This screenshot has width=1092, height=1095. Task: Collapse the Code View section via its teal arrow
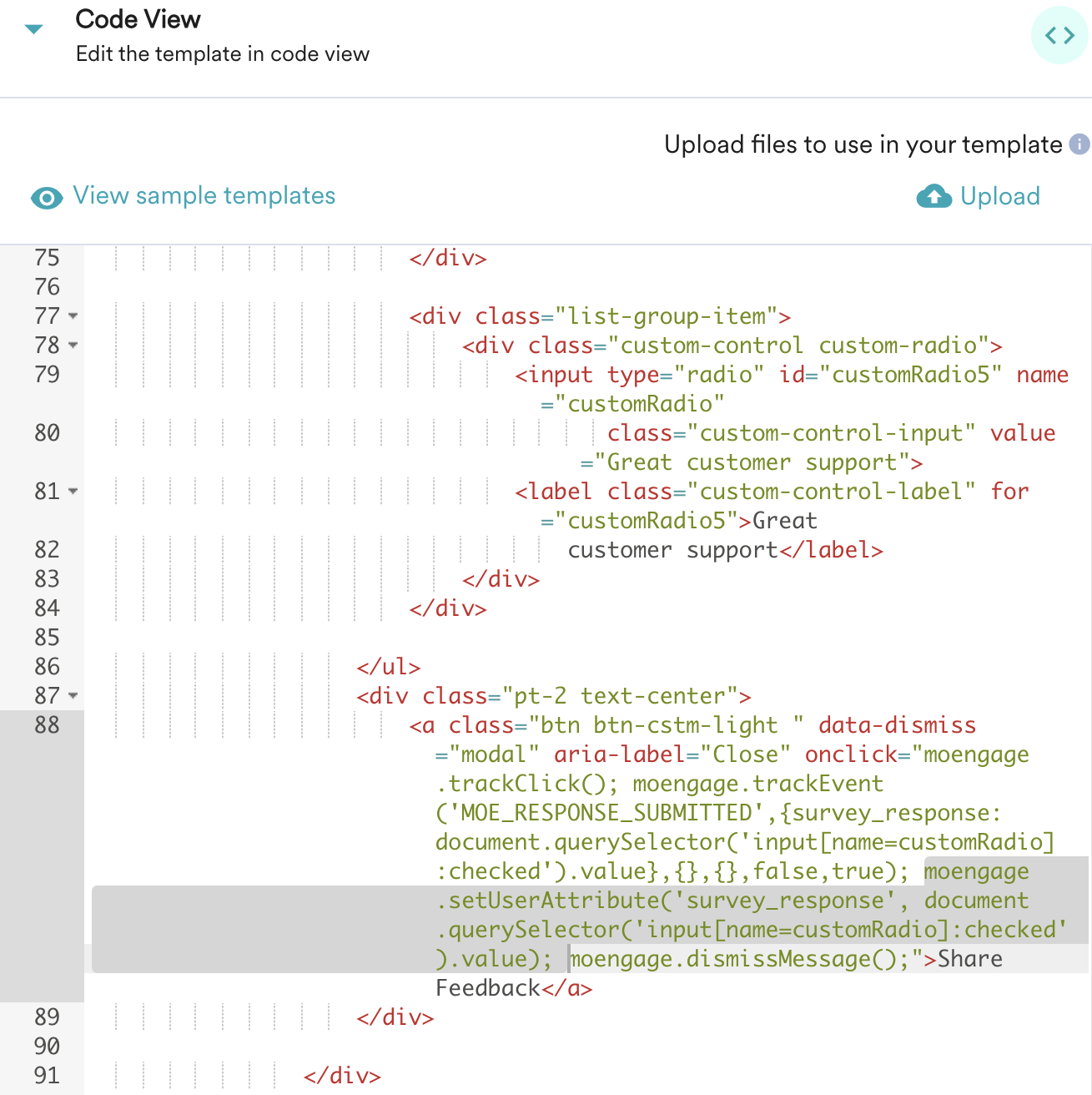pos(32,28)
